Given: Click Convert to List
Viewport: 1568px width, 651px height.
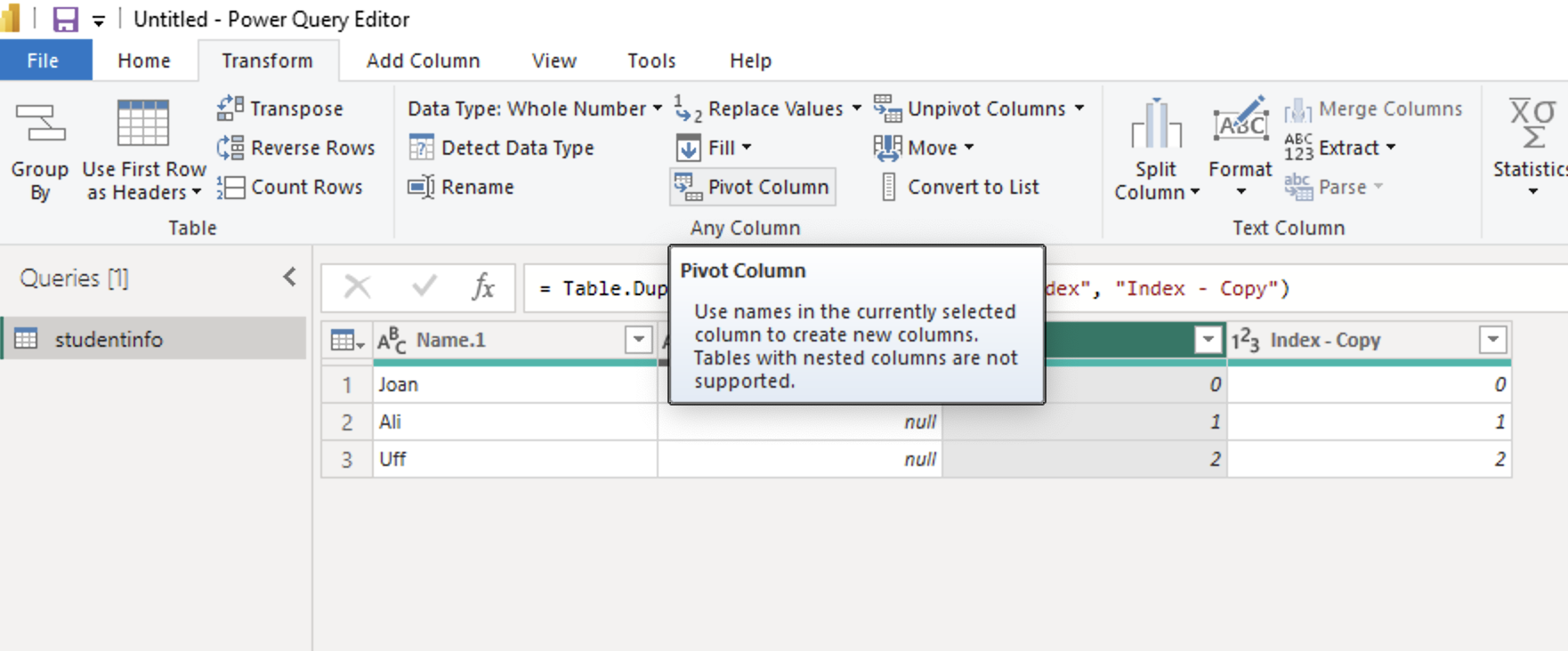Looking at the screenshot, I should pos(959,187).
